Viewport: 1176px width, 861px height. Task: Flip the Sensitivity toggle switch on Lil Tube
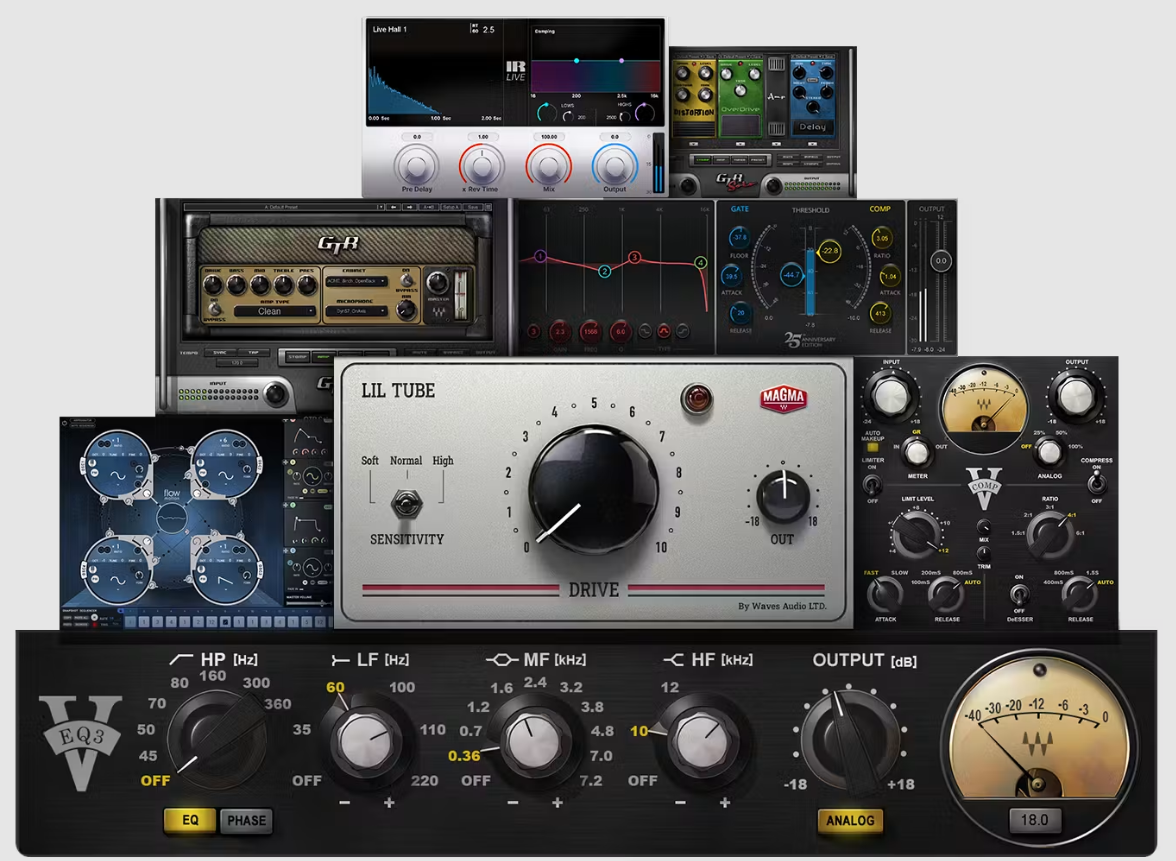click(x=406, y=504)
